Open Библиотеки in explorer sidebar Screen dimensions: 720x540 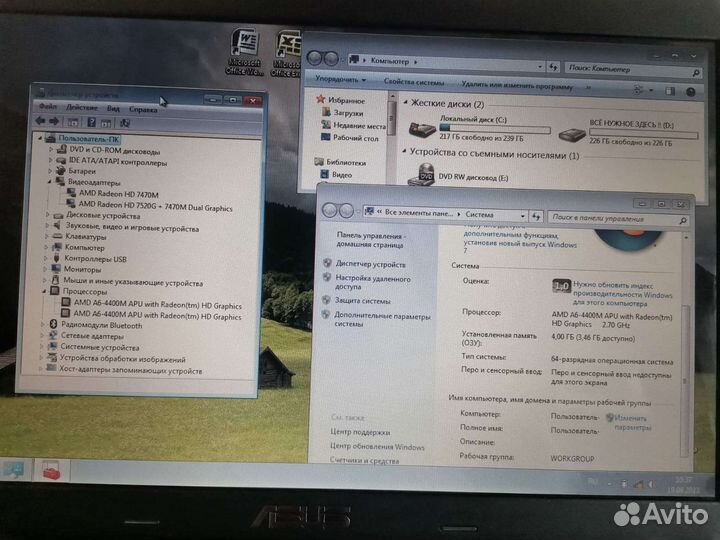point(340,162)
